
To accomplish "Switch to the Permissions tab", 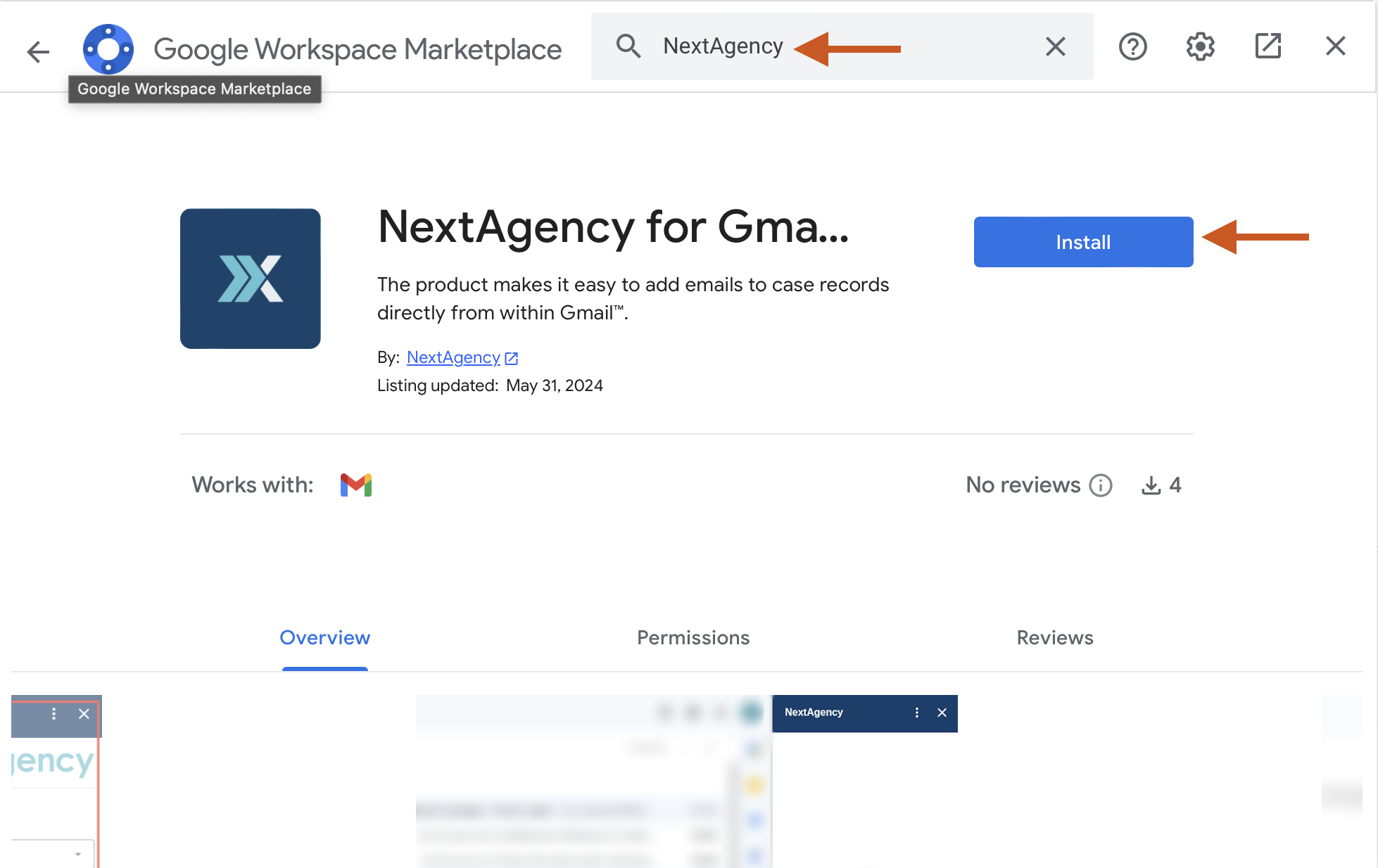I will (693, 637).
